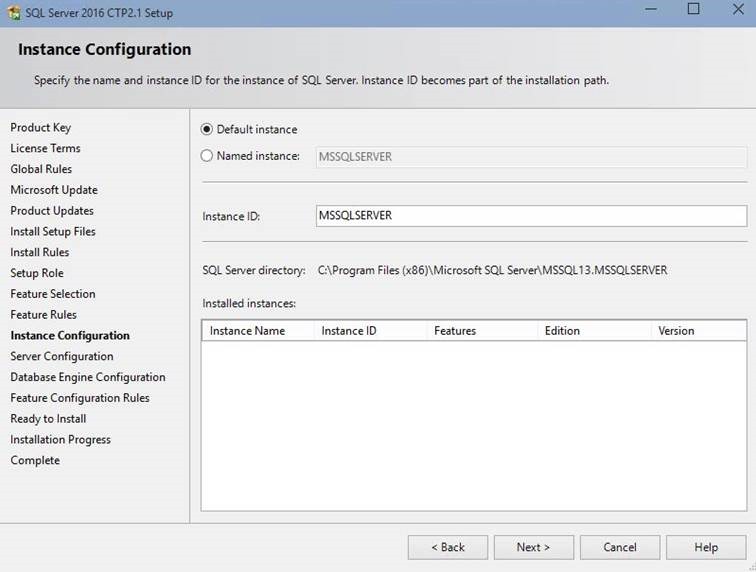The height and width of the screenshot is (572, 756).
Task: Click the 'Installed instances:' label
Action: [x=249, y=303]
